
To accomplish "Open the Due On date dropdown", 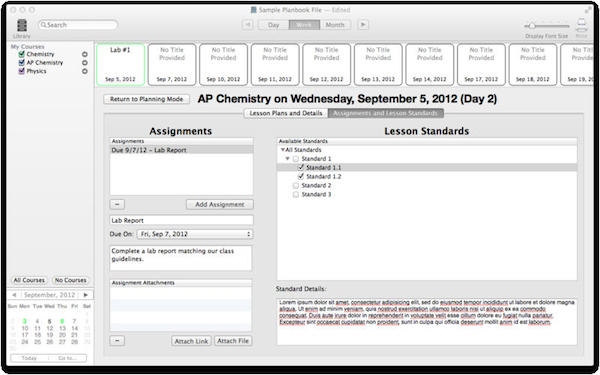I will click(x=195, y=234).
